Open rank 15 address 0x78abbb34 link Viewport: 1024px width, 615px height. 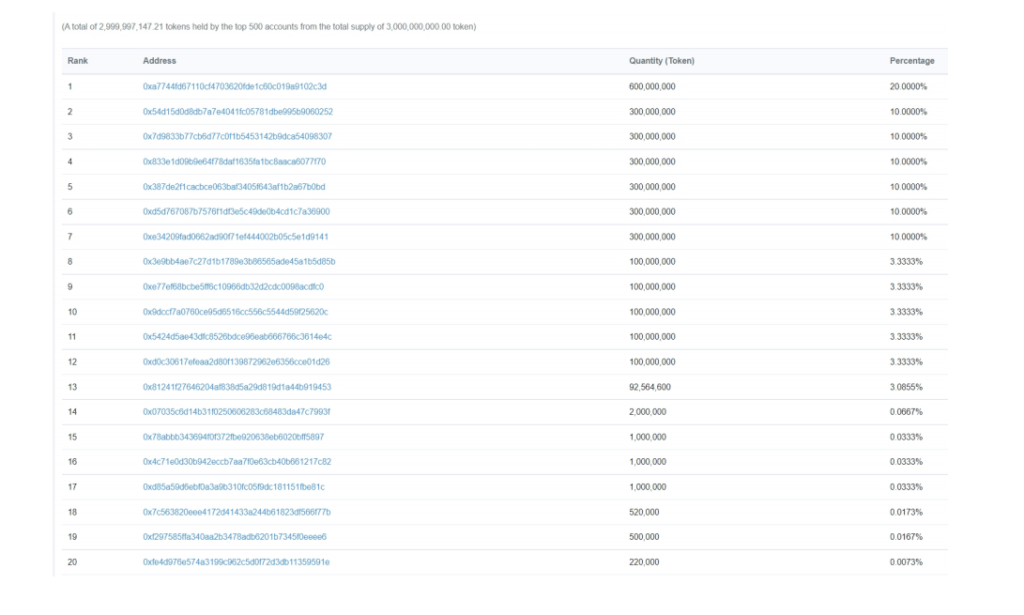tap(233, 437)
